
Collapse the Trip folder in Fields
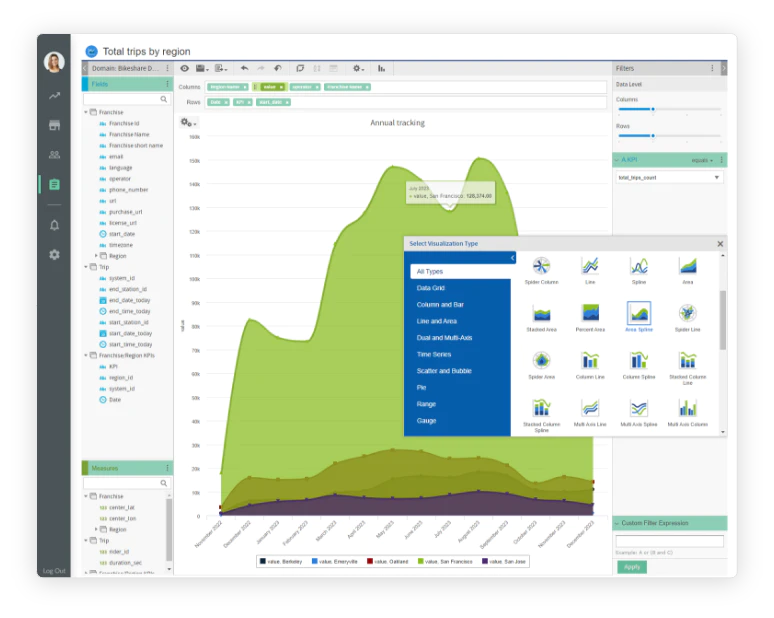(x=86, y=267)
